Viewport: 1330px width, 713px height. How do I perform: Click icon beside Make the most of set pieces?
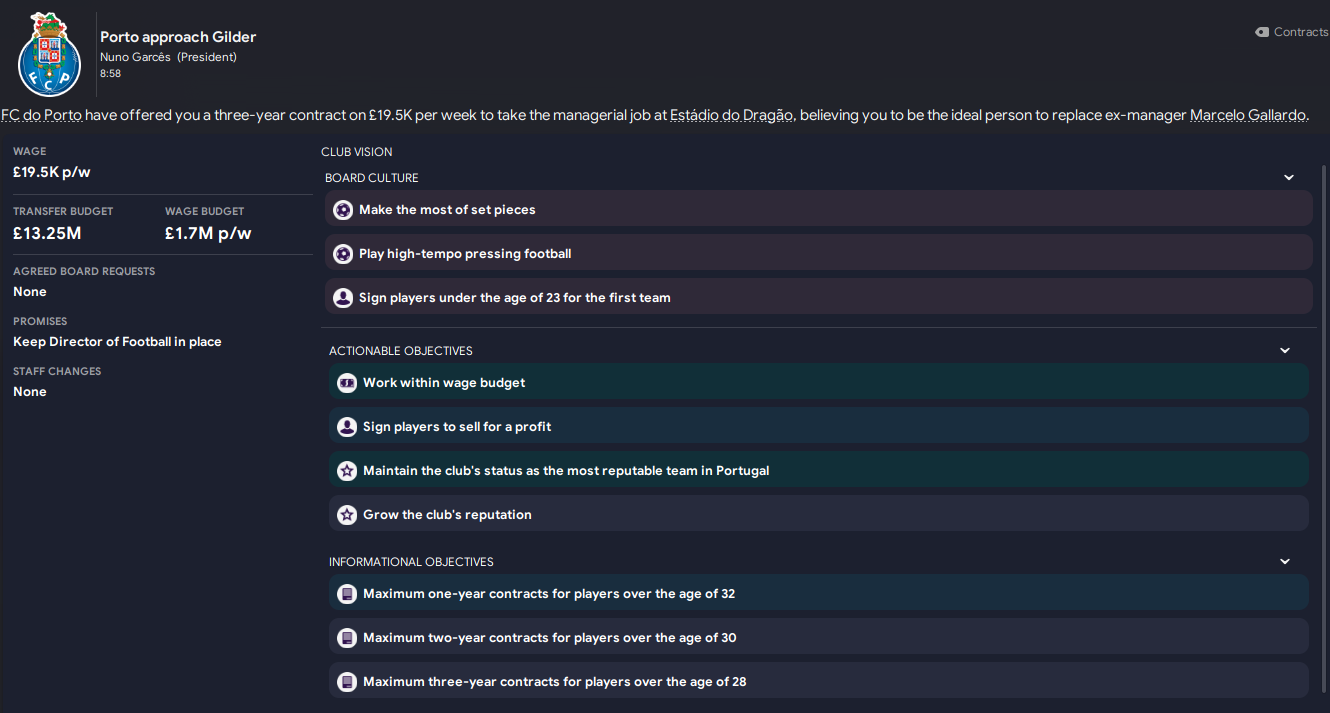click(x=343, y=210)
